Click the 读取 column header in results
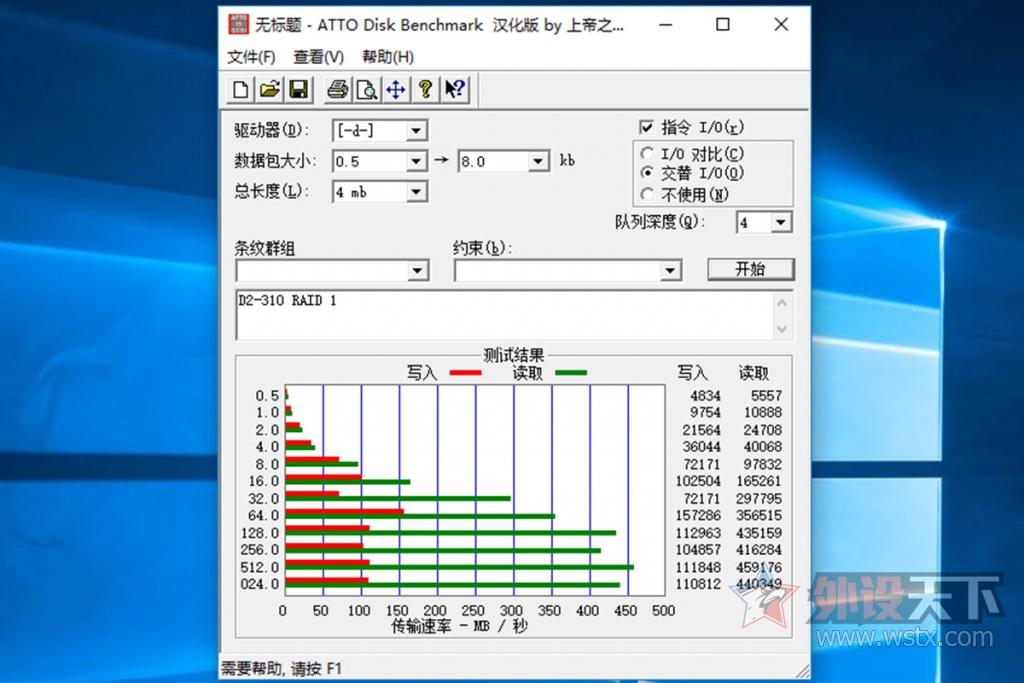The width and height of the screenshot is (1024, 683). point(754,373)
